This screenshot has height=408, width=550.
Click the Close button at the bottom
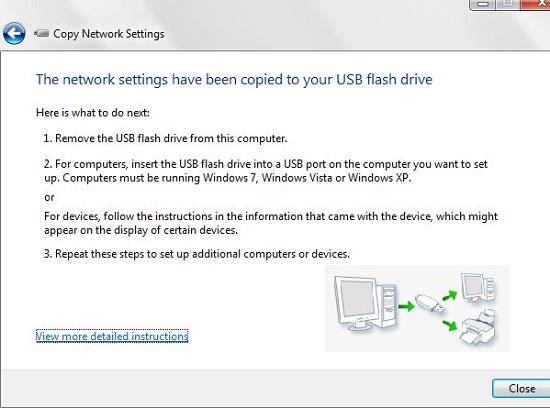tap(521, 388)
